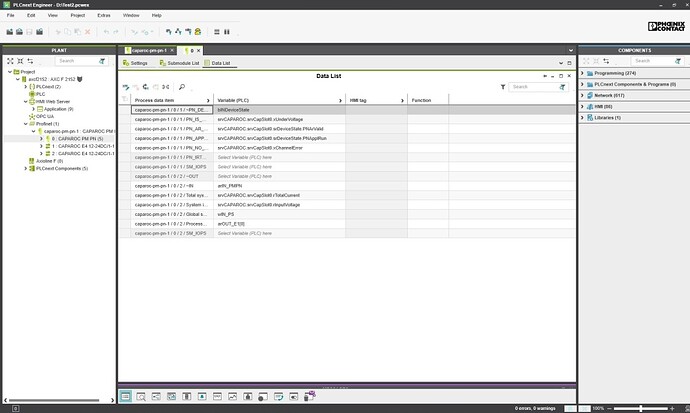Click the chart icon in bottom toolbar
The image size is (690, 413).
[x=232, y=396]
